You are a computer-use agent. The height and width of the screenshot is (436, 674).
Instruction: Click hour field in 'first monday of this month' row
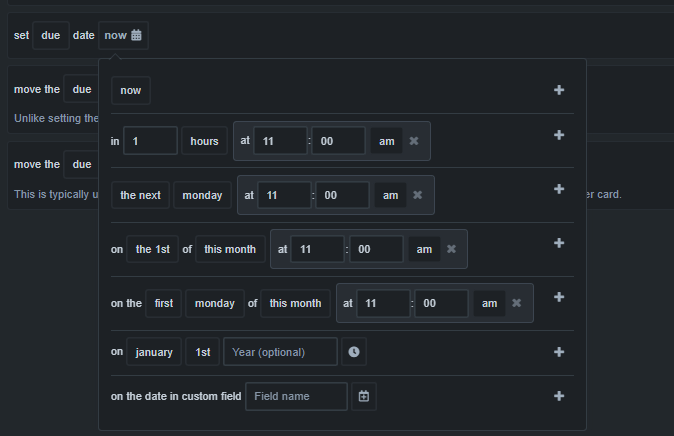tap(383, 303)
